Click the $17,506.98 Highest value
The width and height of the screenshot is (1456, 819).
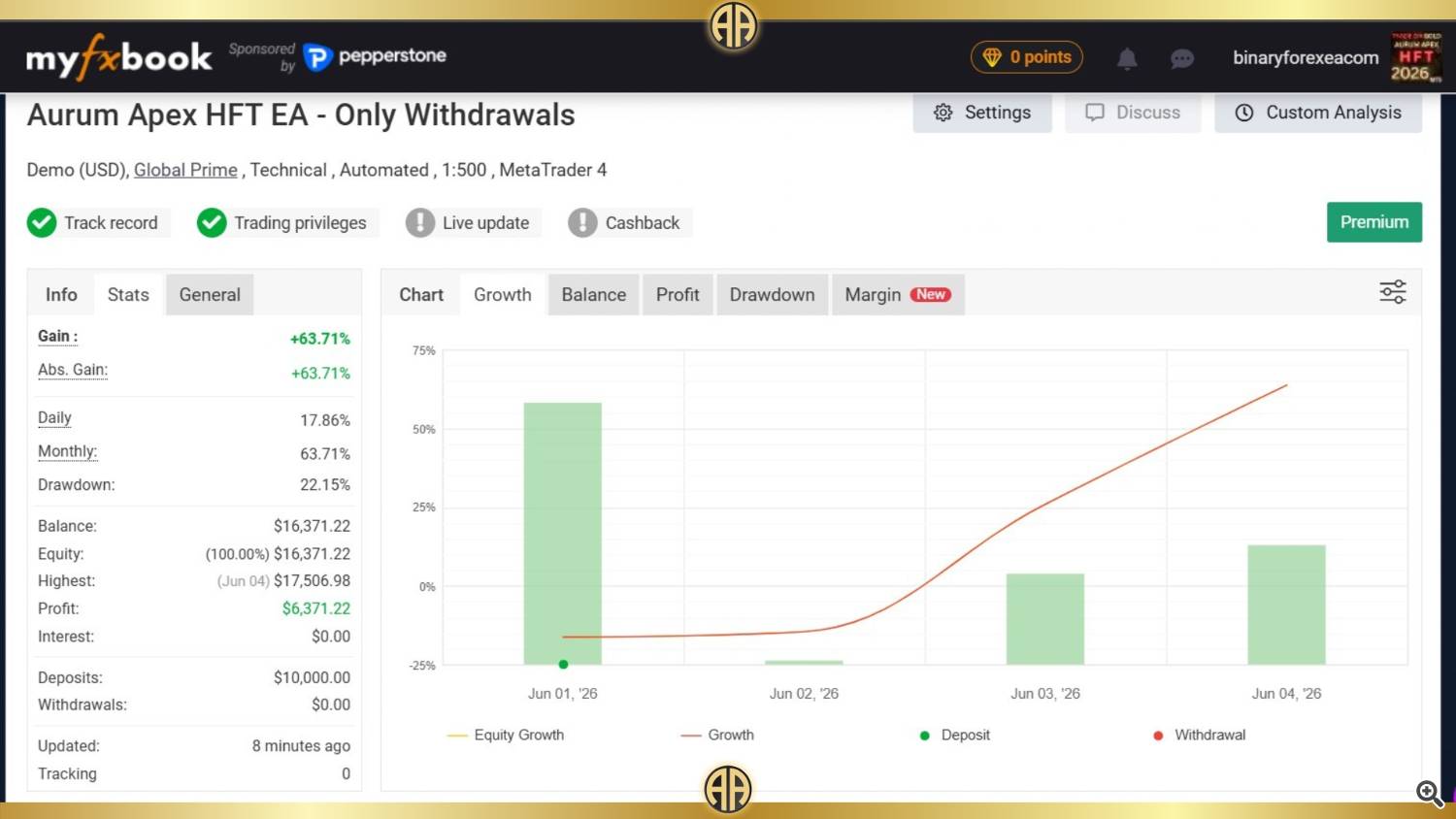click(312, 581)
